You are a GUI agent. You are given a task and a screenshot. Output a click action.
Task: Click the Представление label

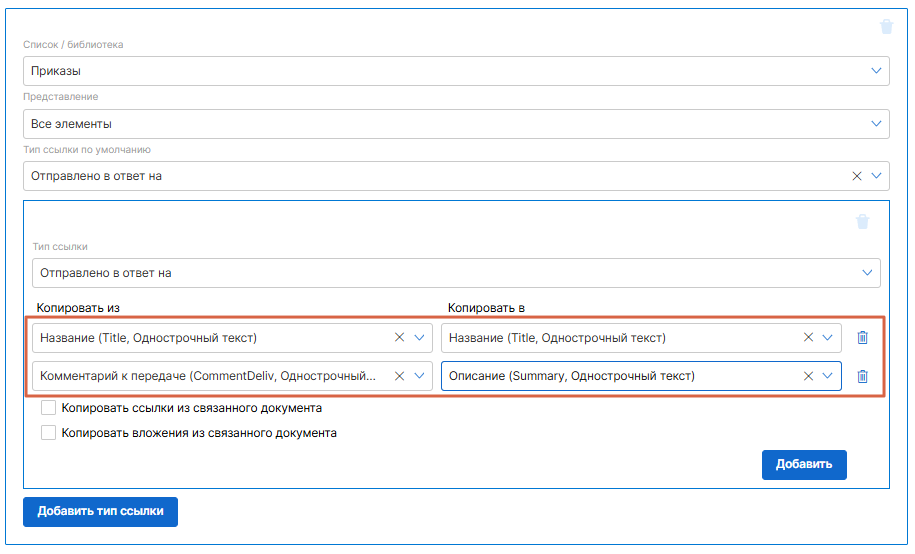[61, 96]
